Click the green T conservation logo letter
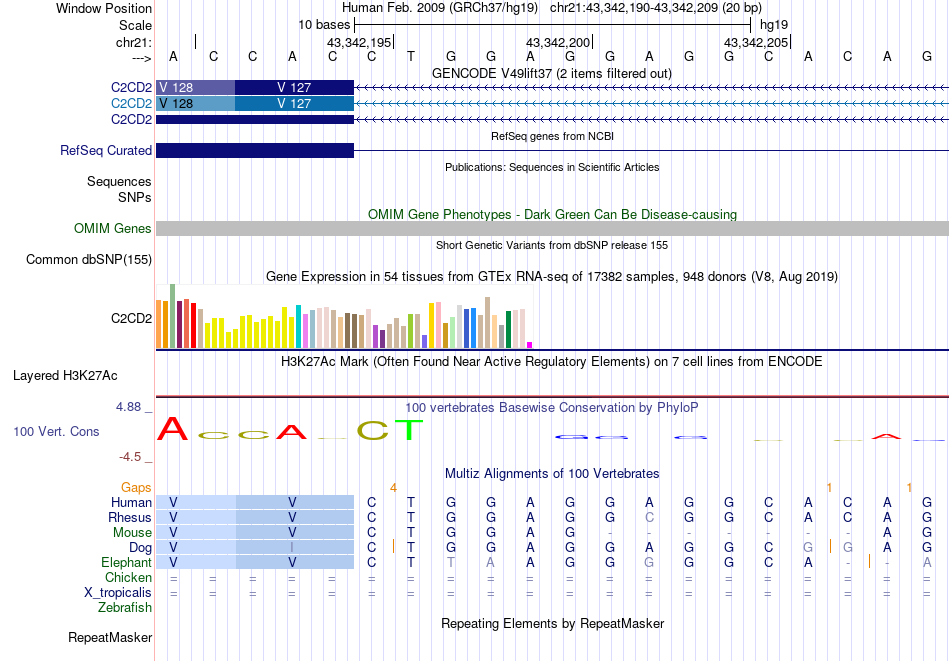Screen dimensions: 950x661 pos(410,430)
